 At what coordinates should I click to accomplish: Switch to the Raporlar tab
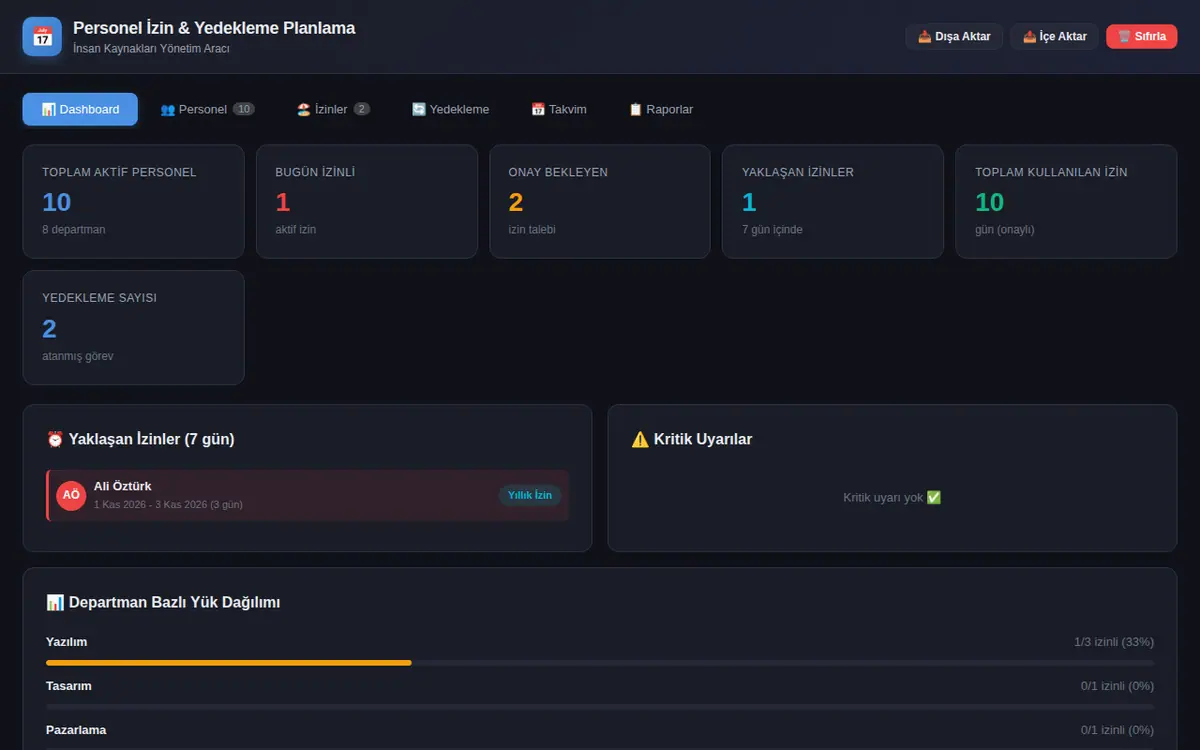pos(660,109)
